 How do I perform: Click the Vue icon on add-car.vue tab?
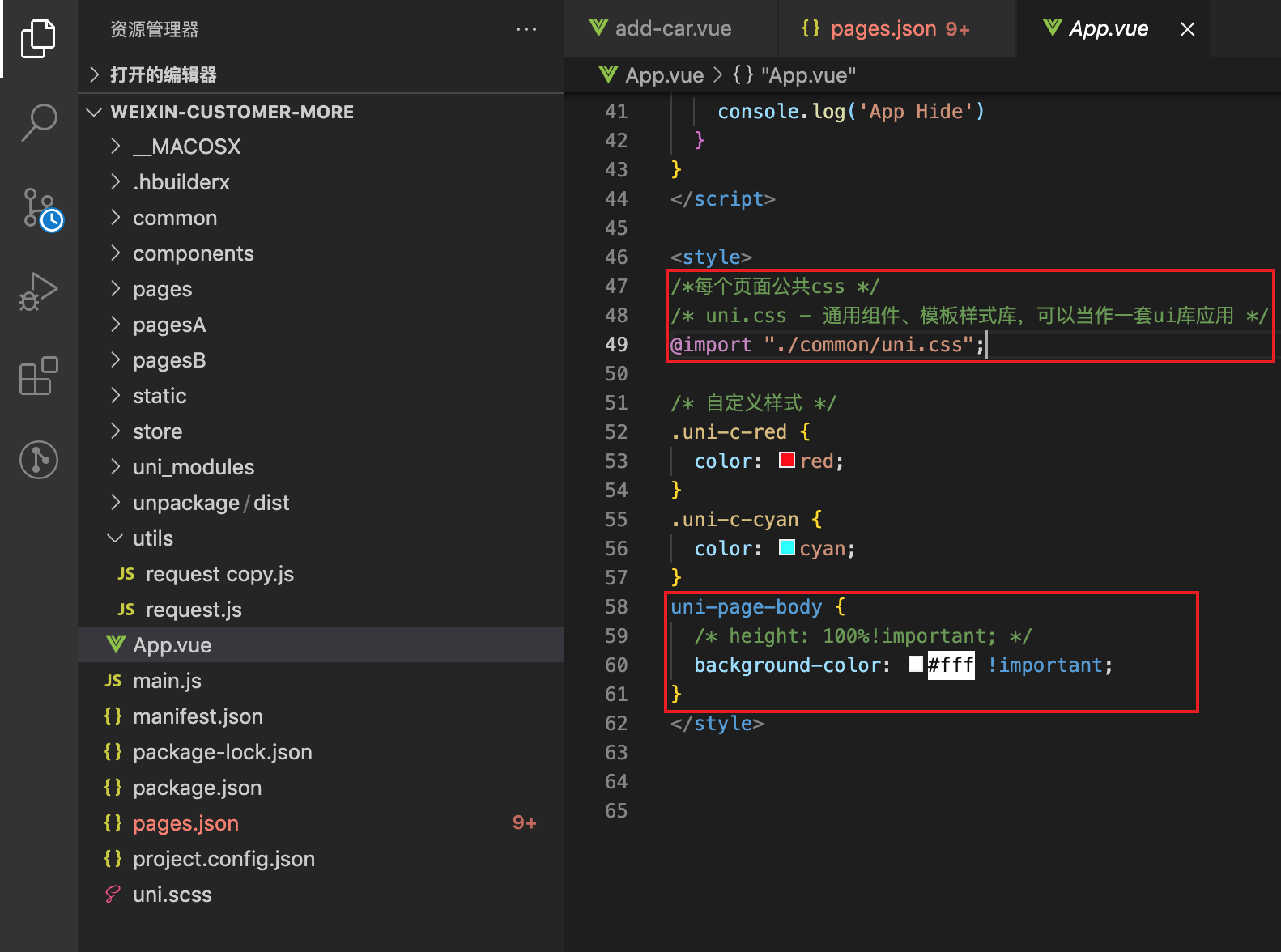(598, 28)
